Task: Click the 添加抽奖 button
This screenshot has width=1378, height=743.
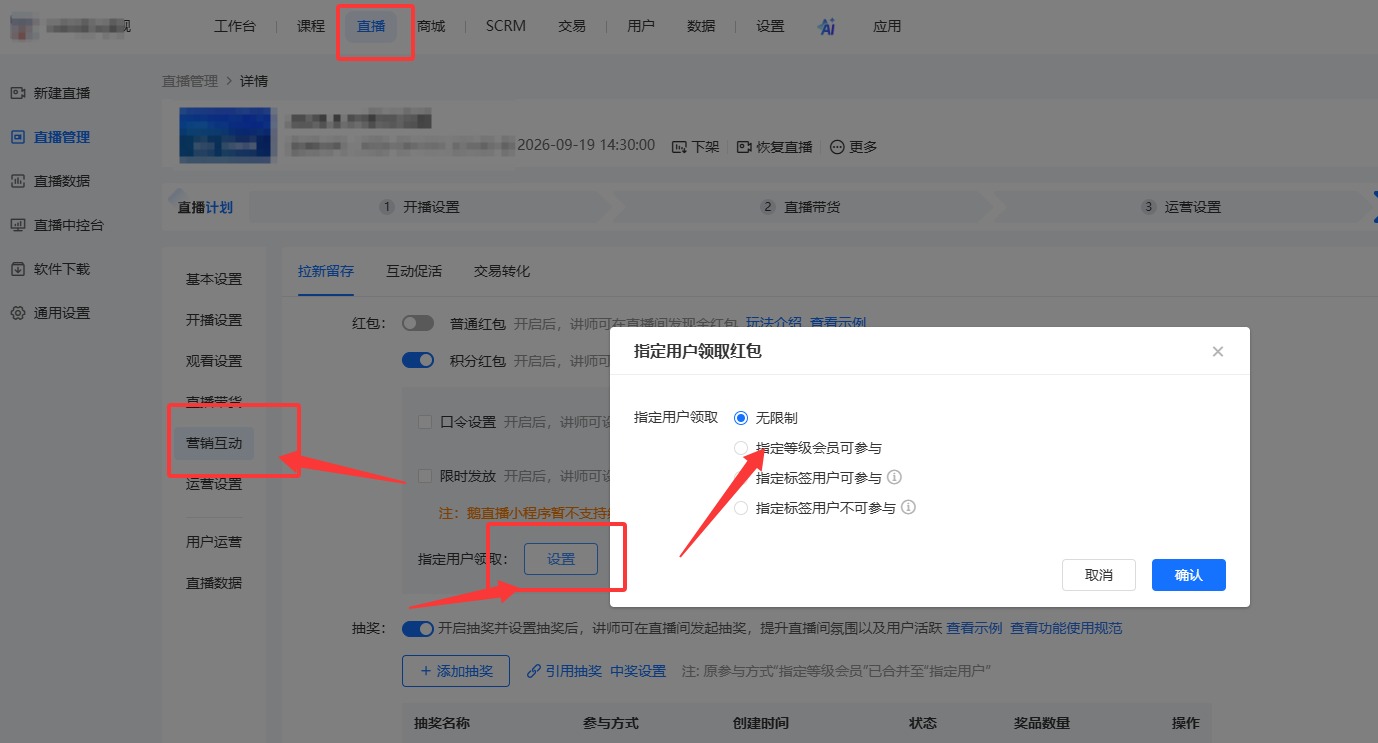Action: click(456, 671)
